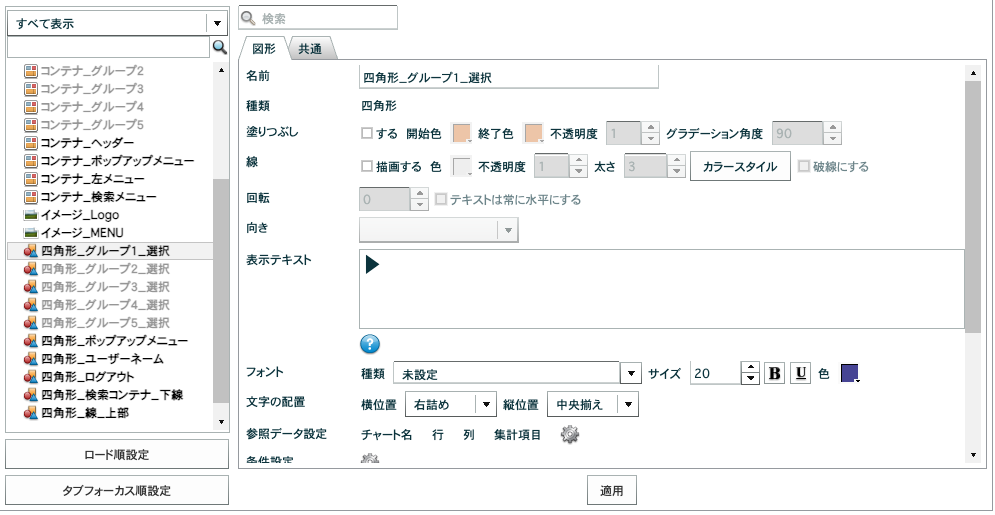Click the タブフォーカス順設定 button
Screen dimensions: 995x515
[x=117, y=490]
